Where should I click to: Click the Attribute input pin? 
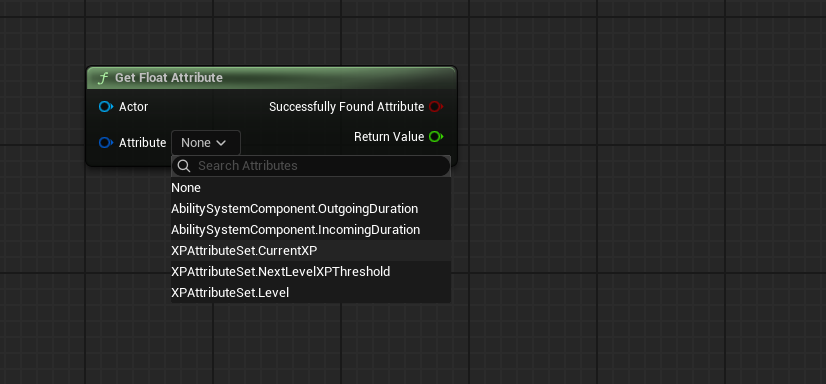[106, 143]
